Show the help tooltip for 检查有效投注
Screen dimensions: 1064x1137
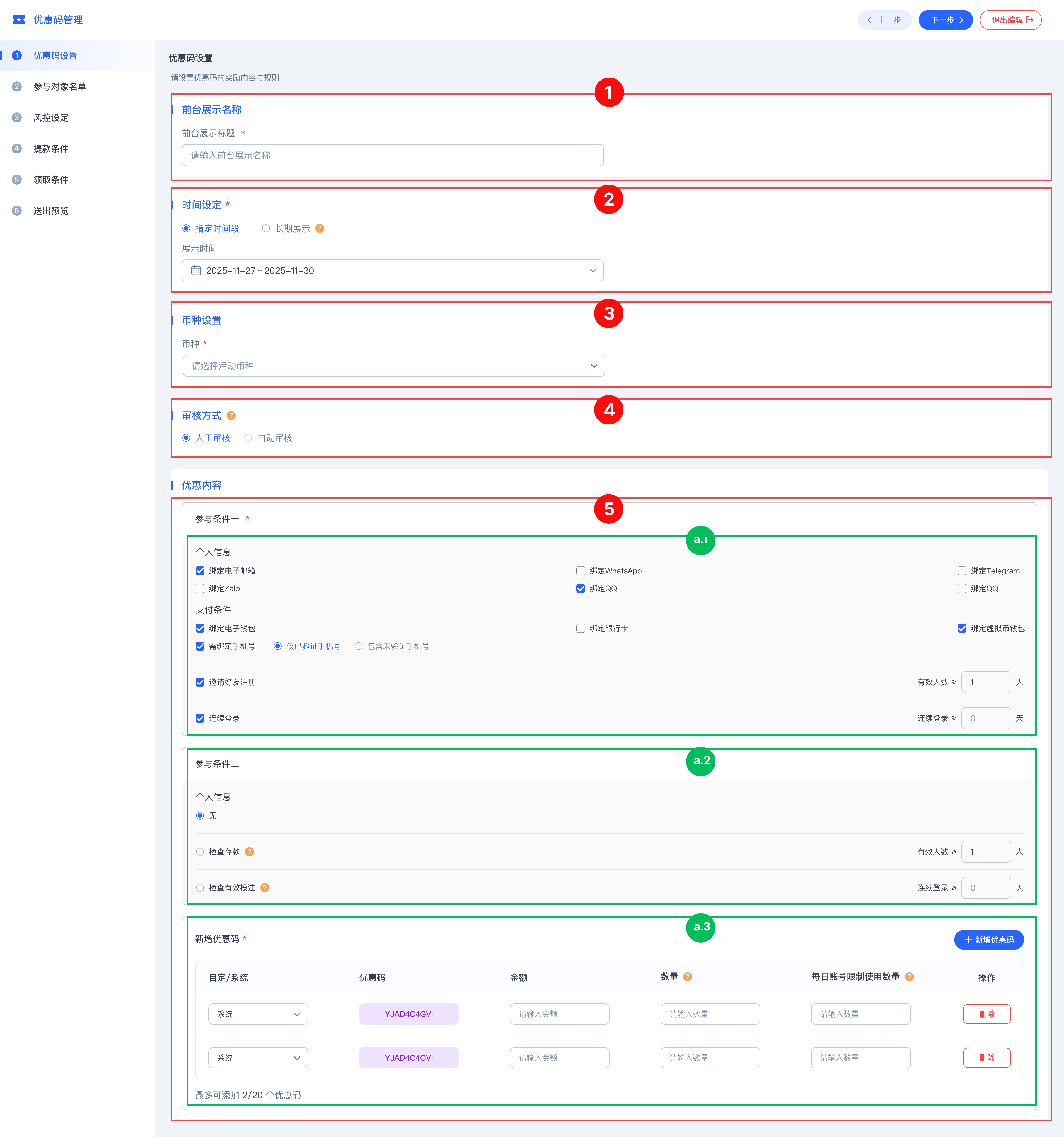tap(265, 888)
